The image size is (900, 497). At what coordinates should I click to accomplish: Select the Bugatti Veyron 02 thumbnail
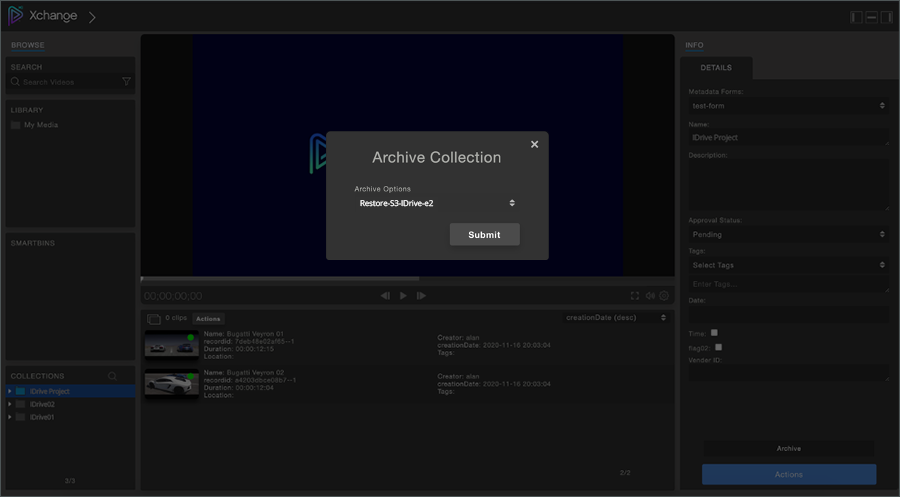point(172,384)
